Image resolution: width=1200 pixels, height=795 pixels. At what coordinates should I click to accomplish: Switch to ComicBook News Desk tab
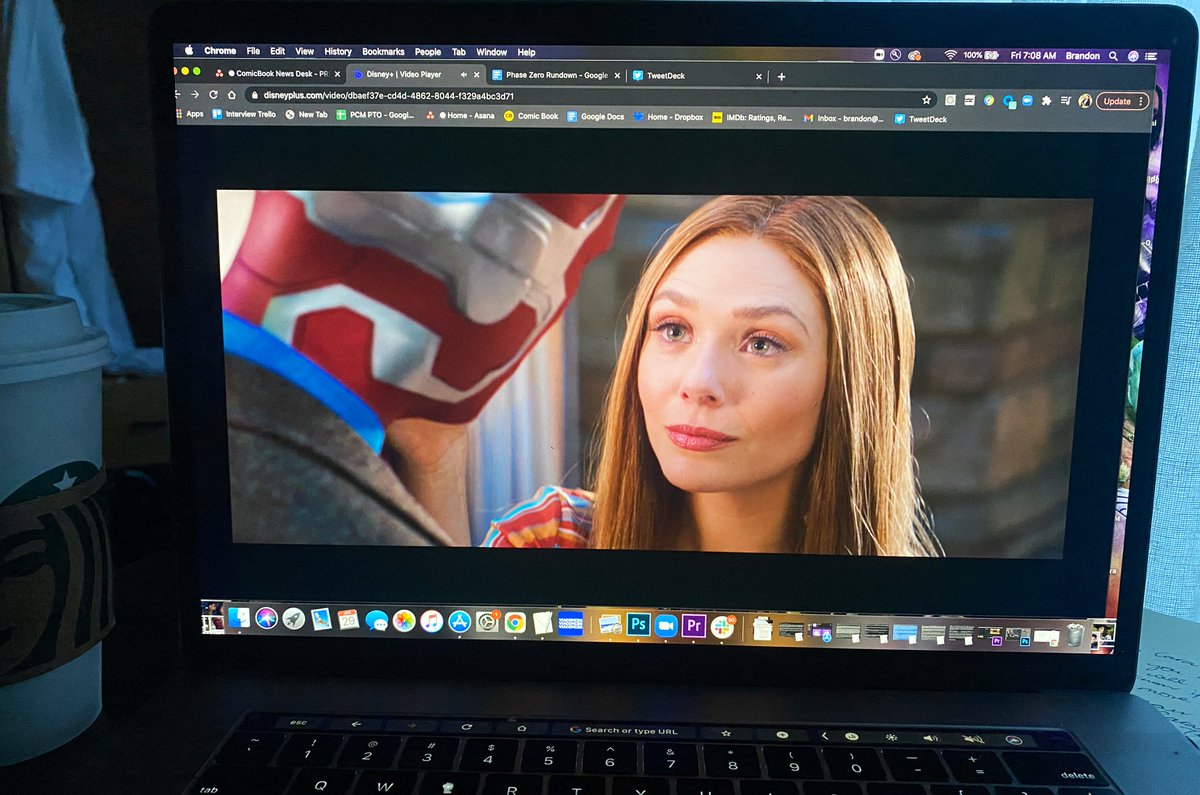pos(277,73)
